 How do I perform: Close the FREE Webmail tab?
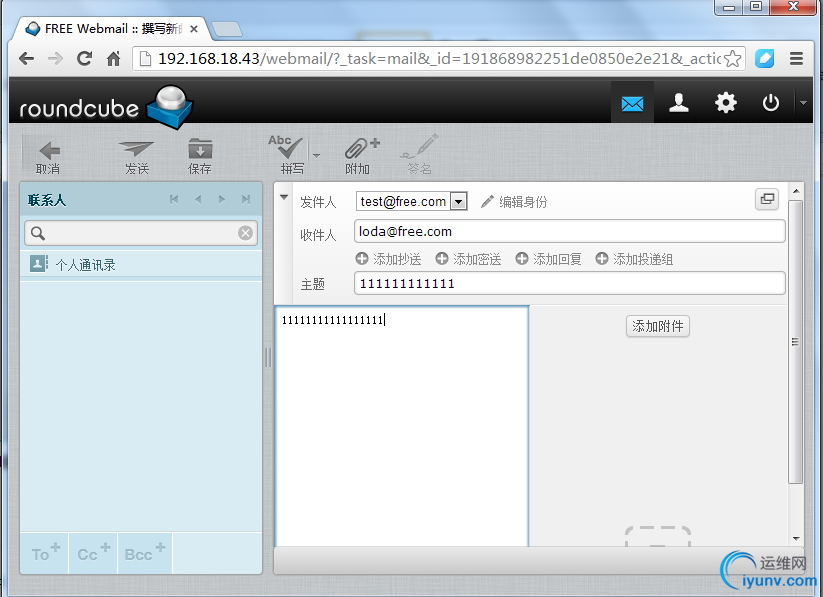click(x=194, y=29)
